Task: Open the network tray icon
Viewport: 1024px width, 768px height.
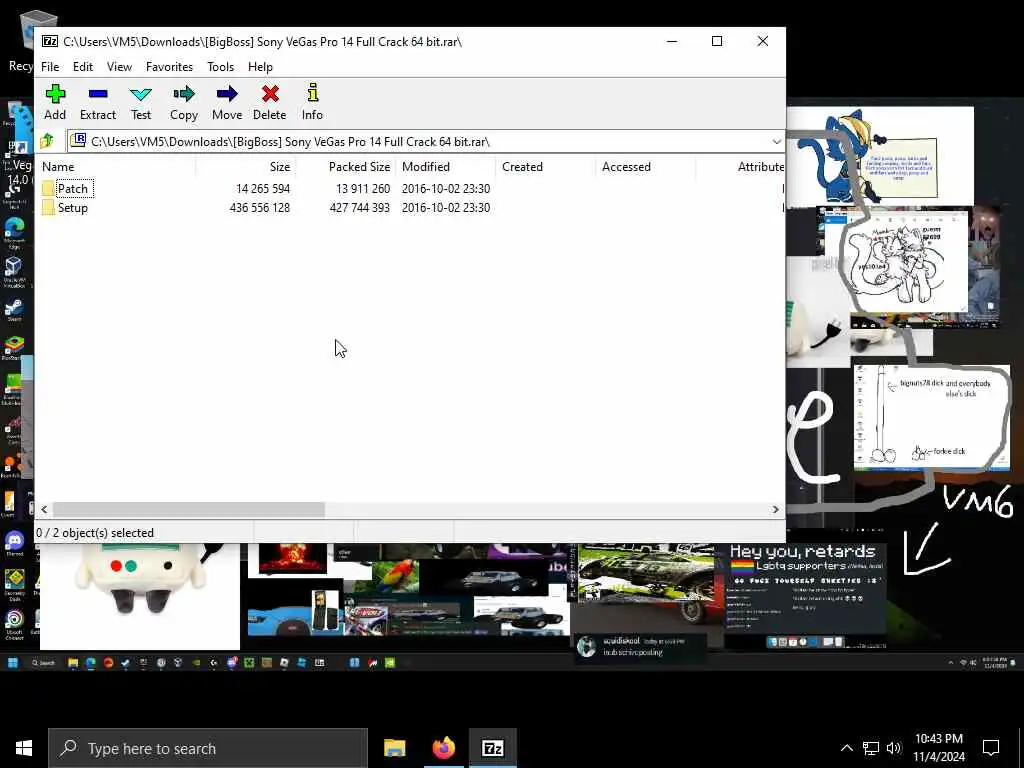Action: point(871,748)
